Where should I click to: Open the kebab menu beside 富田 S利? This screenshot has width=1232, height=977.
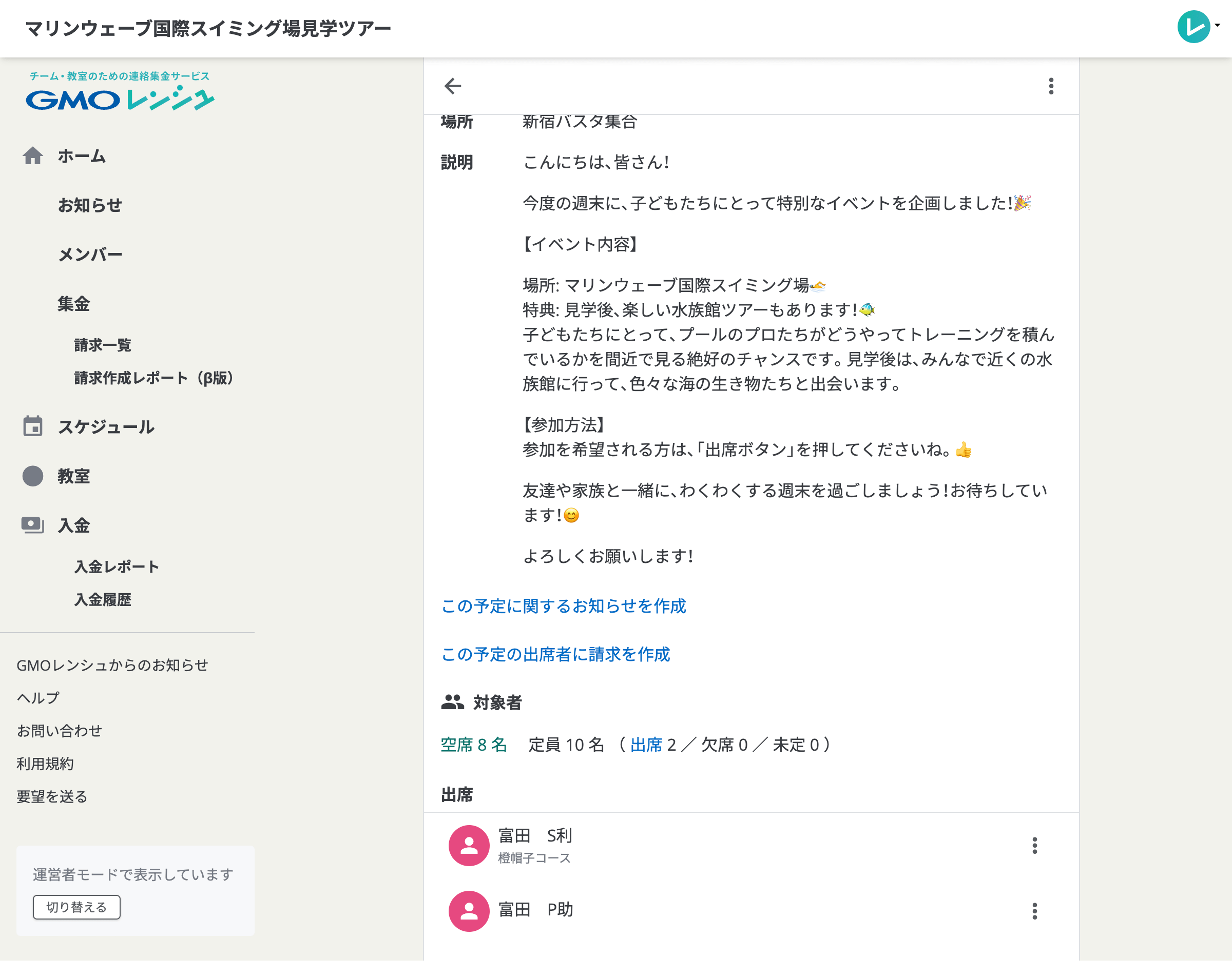1035,845
